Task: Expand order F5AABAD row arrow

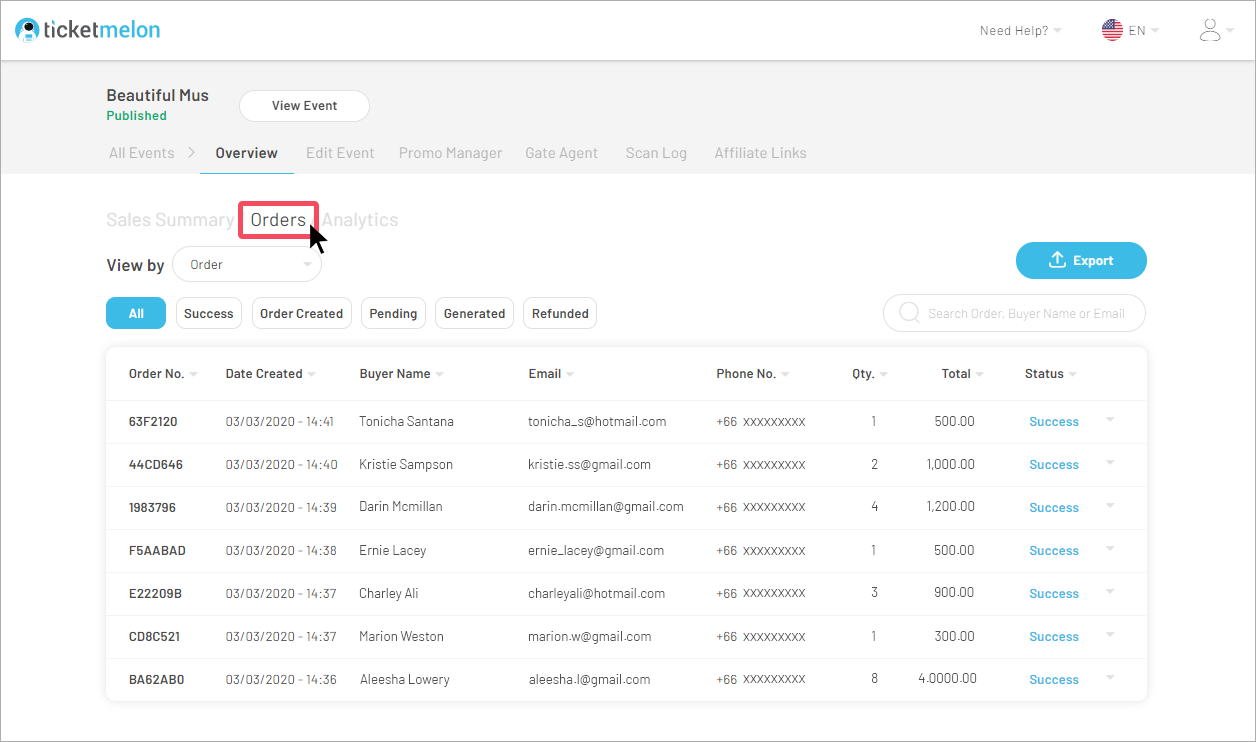Action: click(1110, 549)
